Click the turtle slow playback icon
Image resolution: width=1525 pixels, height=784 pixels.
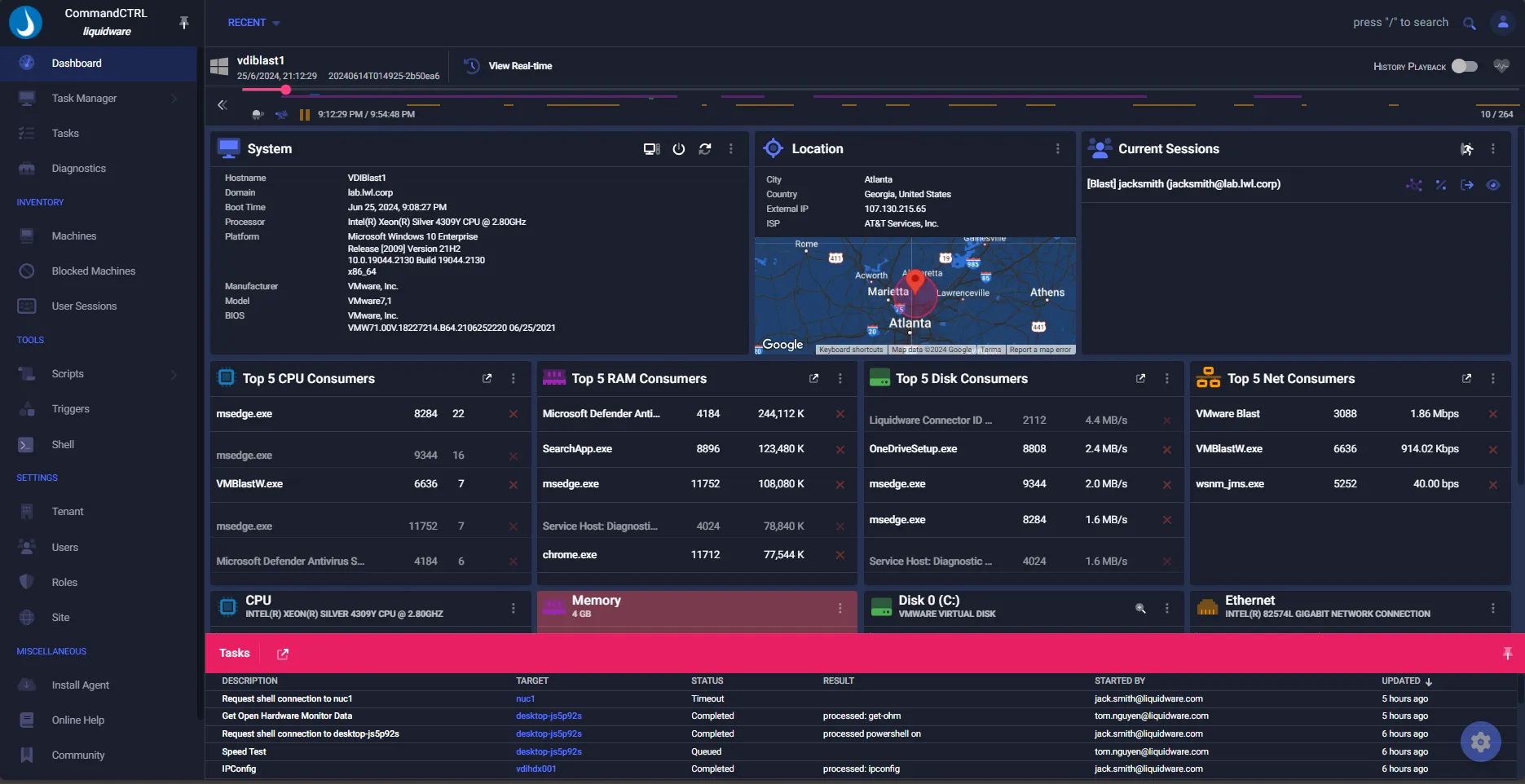[x=258, y=115]
